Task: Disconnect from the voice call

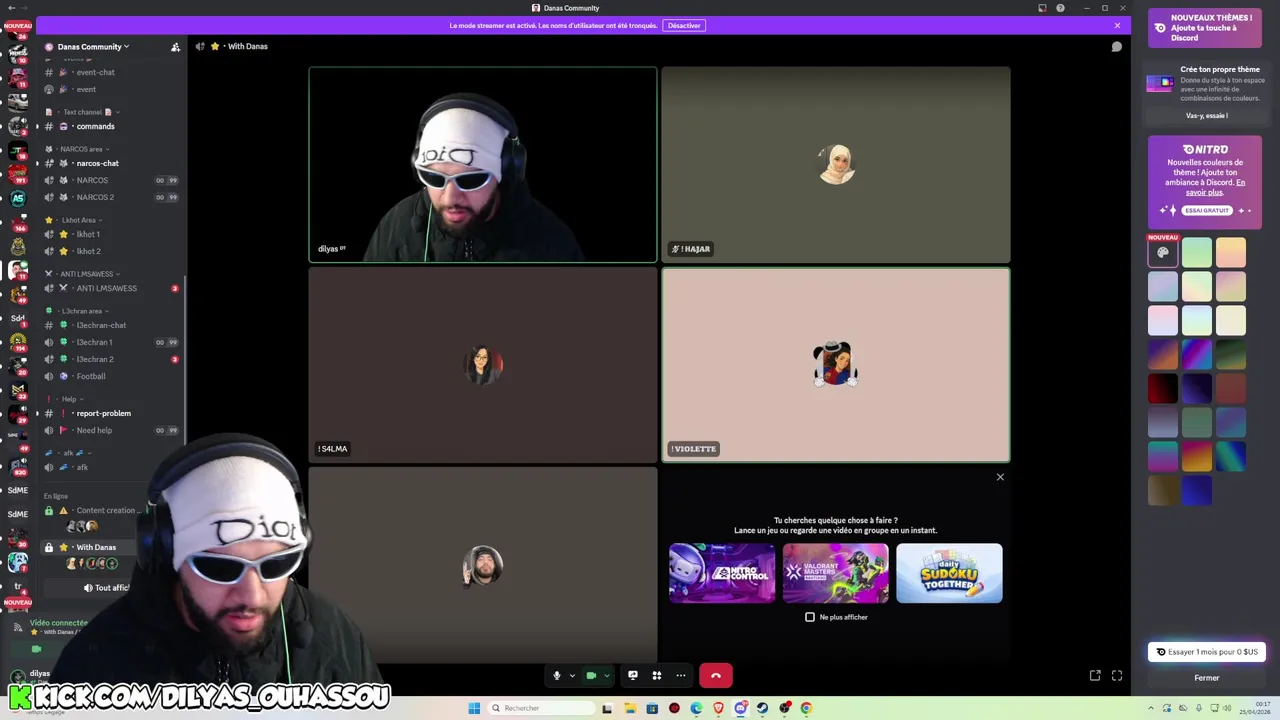Action: 716,676
